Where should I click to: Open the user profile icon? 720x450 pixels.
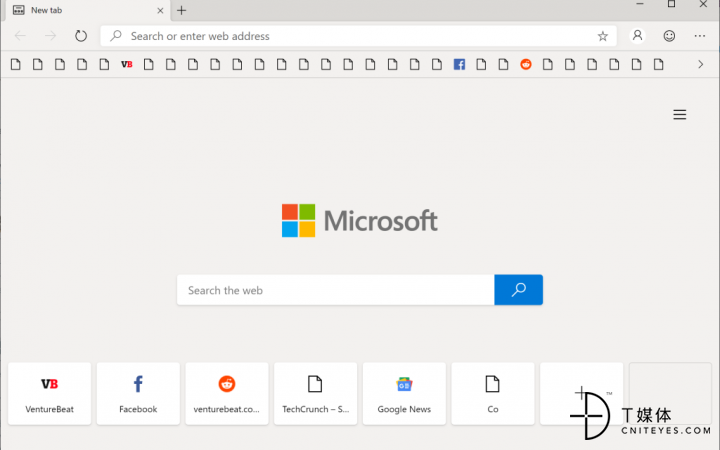(637, 35)
